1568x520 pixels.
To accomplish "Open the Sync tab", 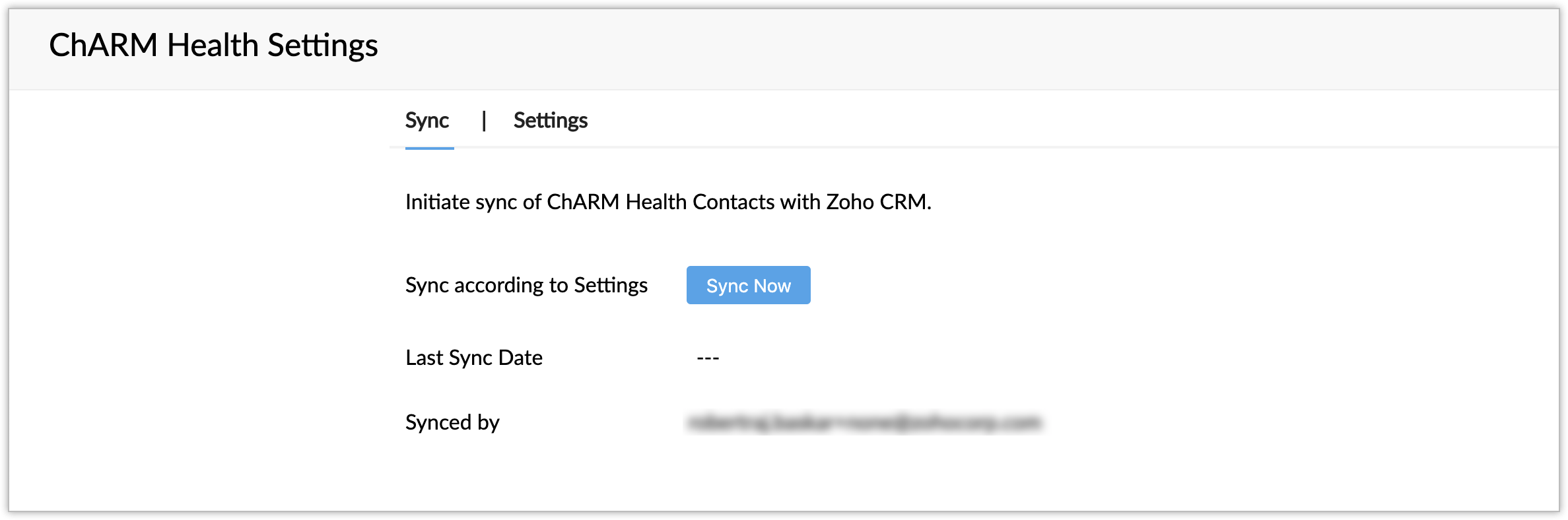I will [426, 121].
